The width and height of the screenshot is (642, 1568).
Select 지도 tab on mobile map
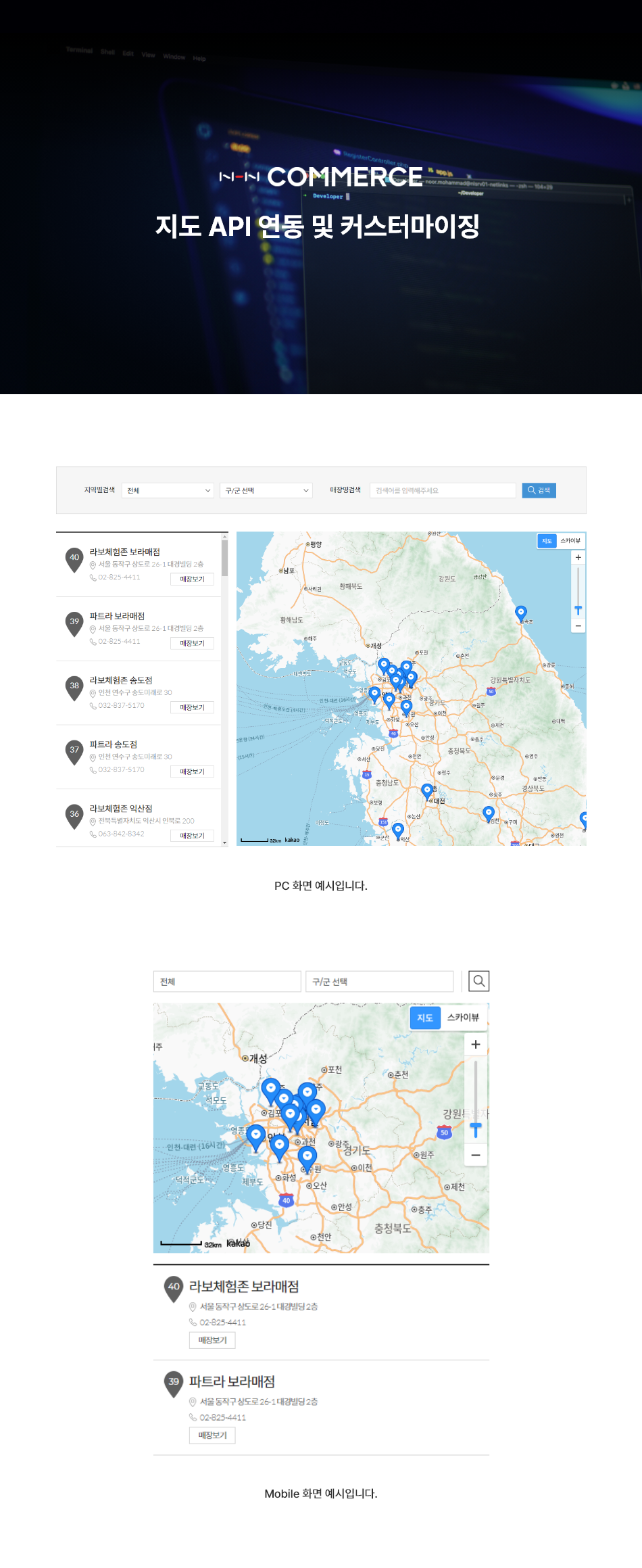tap(425, 1018)
